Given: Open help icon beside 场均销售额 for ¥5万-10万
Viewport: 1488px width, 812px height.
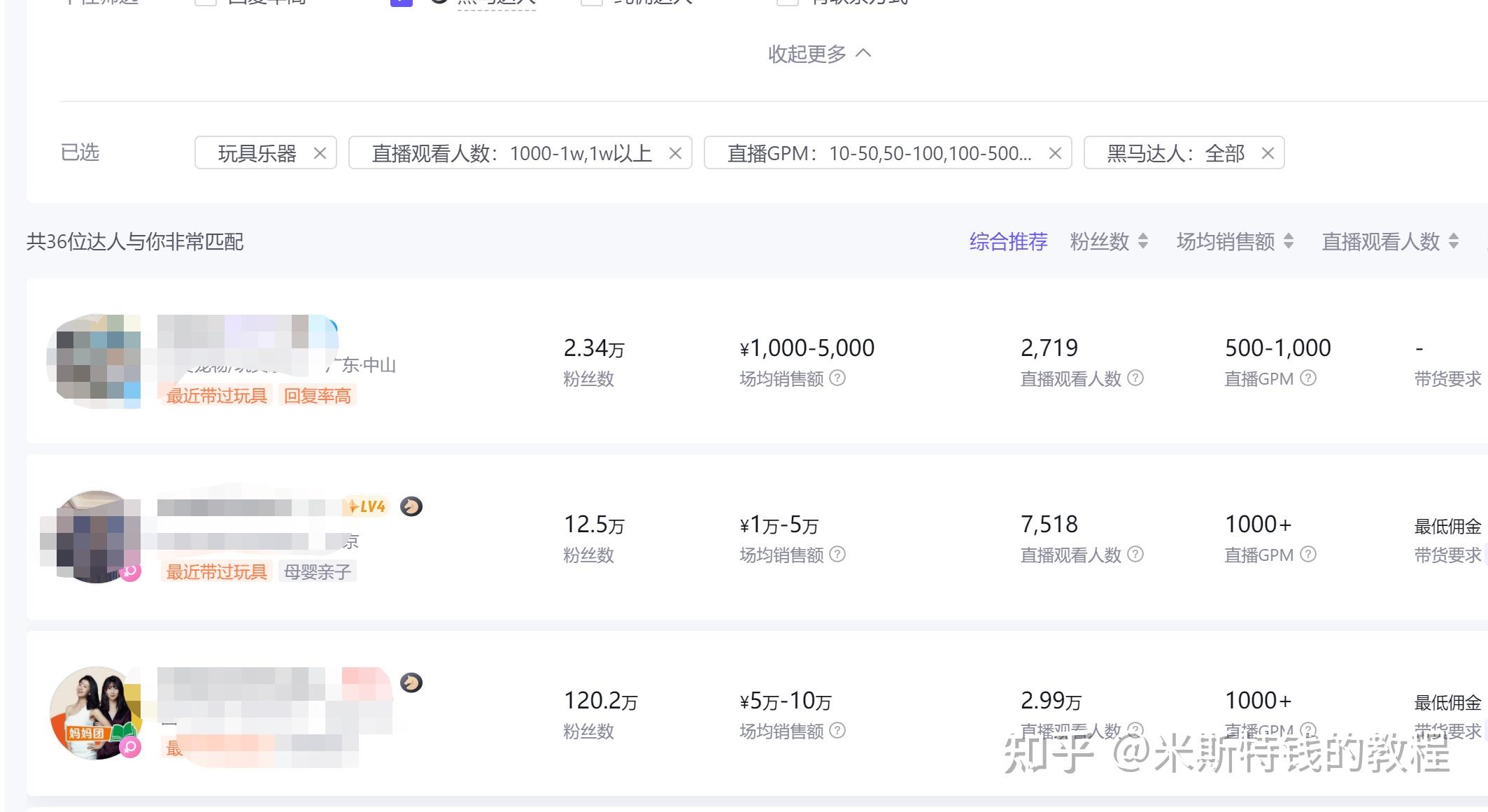Looking at the screenshot, I should click(x=837, y=731).
